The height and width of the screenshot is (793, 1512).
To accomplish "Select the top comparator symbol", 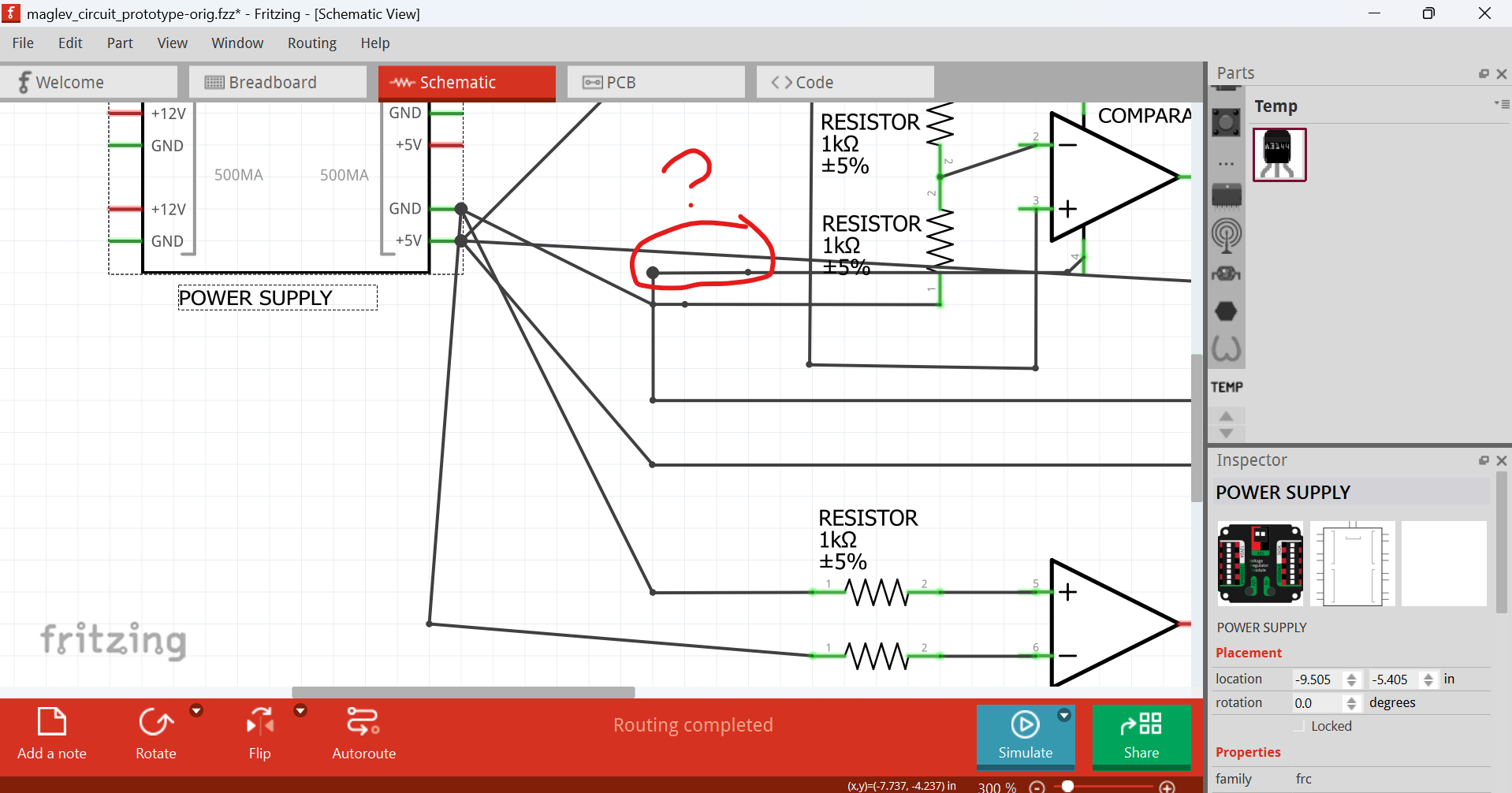I will [1113, 177].
